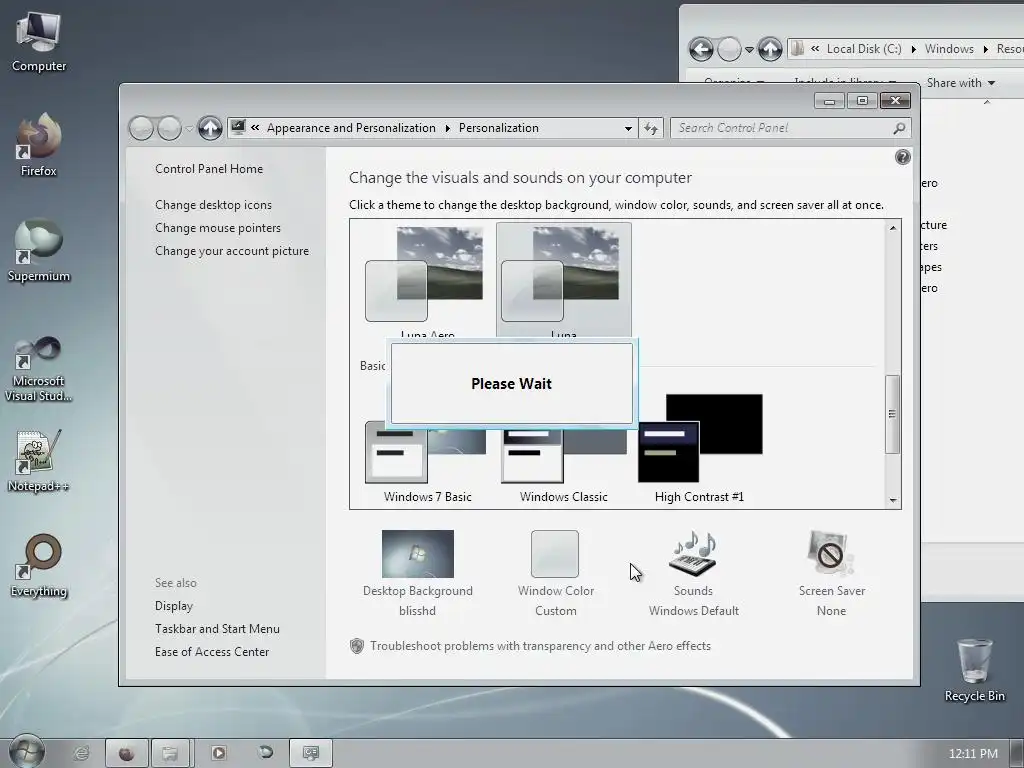Open the media player taskbar icon
The image size is (1024, 768).
click(x=219, y=753)
